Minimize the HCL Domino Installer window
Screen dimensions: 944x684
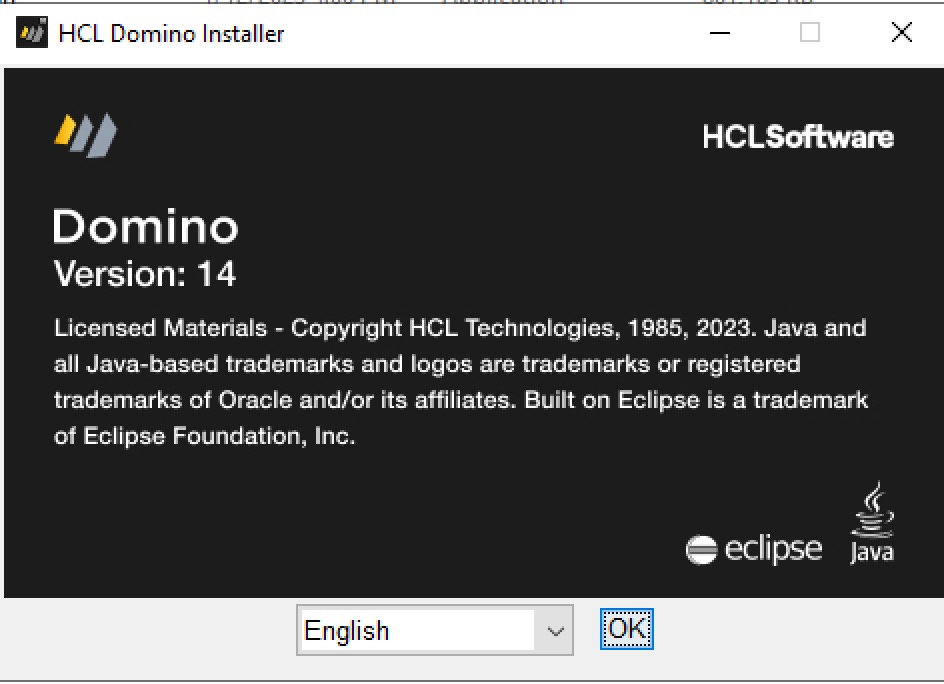(718, 33)
